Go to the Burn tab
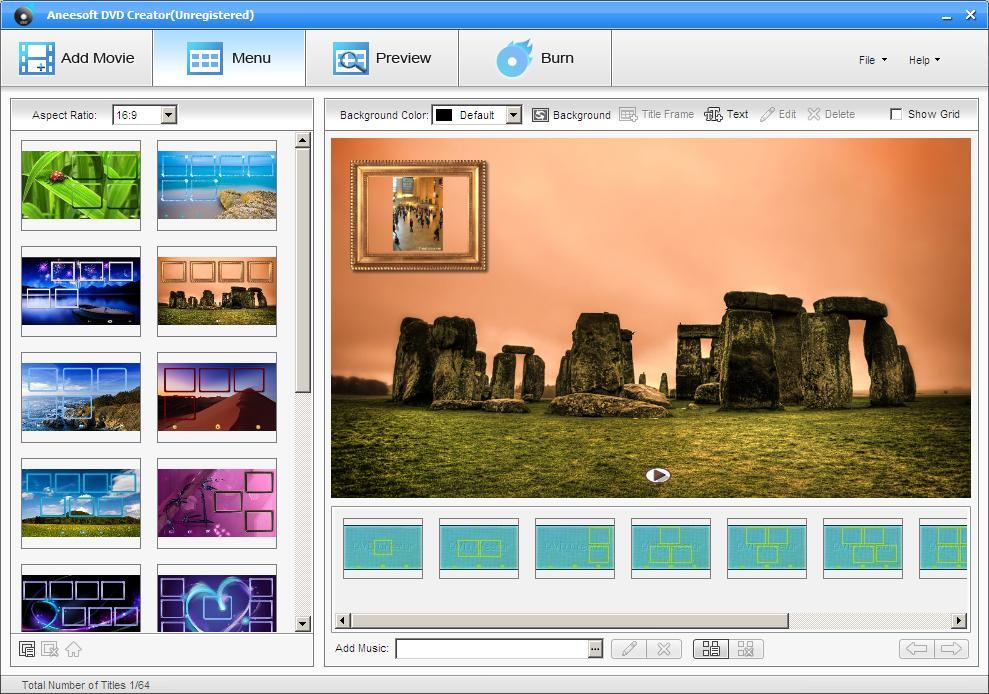This screenshot has height=694, width=989. [535, 58]
